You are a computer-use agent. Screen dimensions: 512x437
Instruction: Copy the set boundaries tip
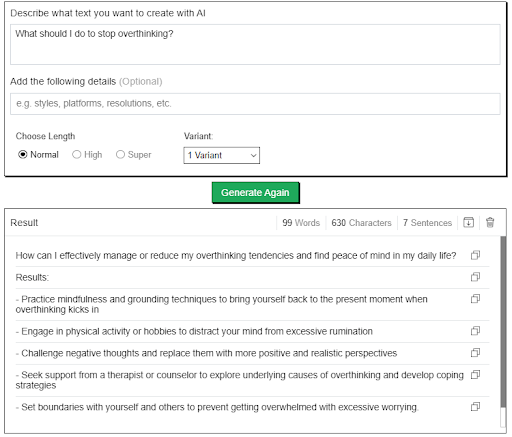click(x=475, y=407)
